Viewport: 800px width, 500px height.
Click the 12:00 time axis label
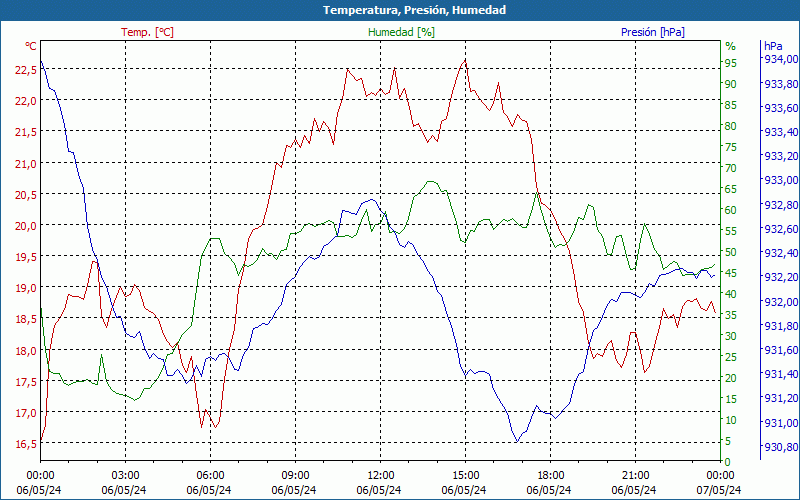[x=381, y=476]
